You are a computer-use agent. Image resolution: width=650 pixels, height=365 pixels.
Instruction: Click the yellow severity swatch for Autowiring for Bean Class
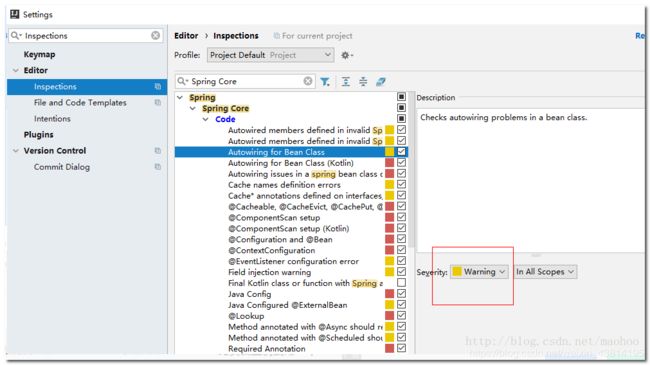[389, 152]
